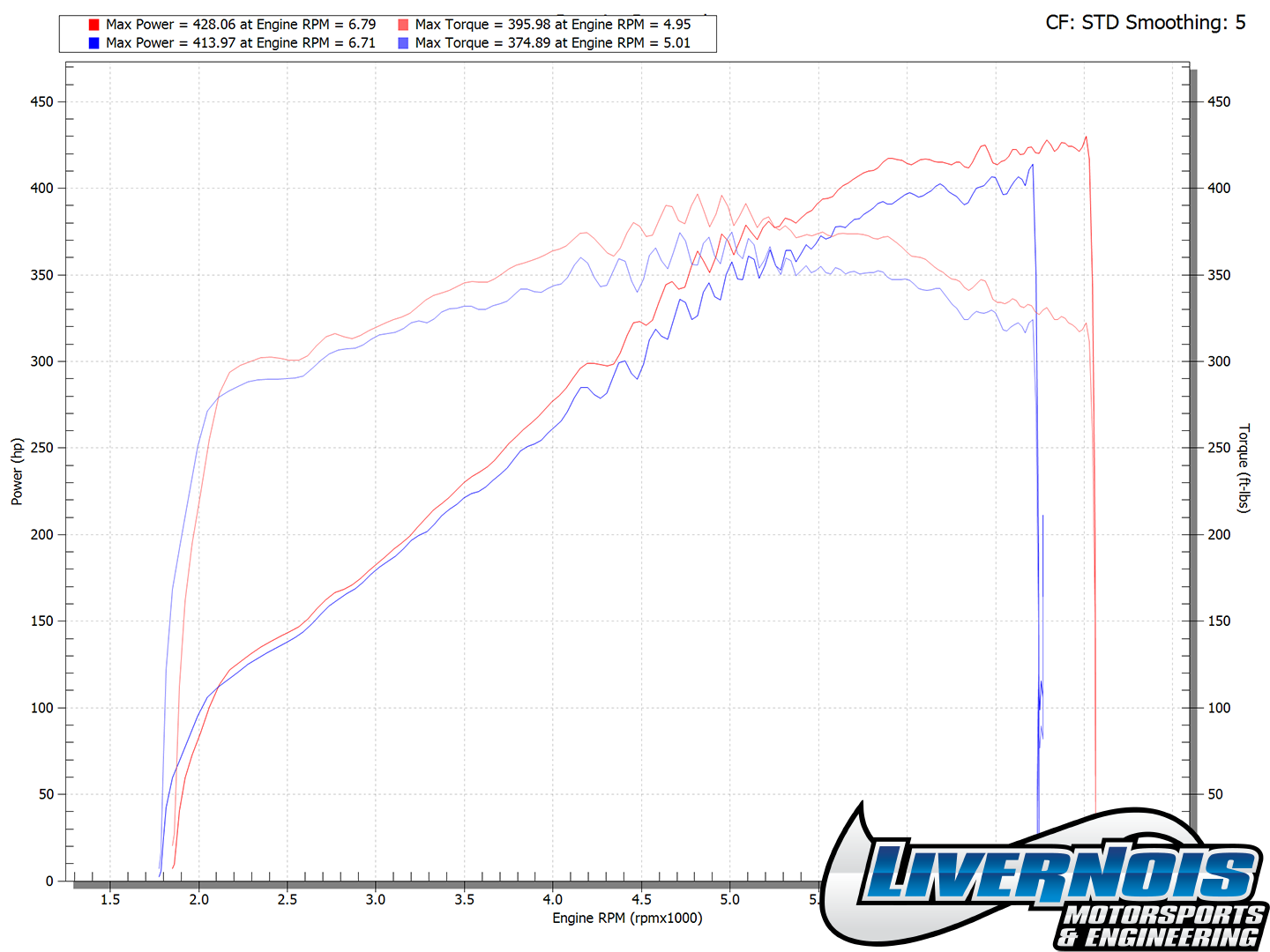Select the light blue Max Torque swatch
Viewport: 1270px width, 952px height.
tap(403, 42)
